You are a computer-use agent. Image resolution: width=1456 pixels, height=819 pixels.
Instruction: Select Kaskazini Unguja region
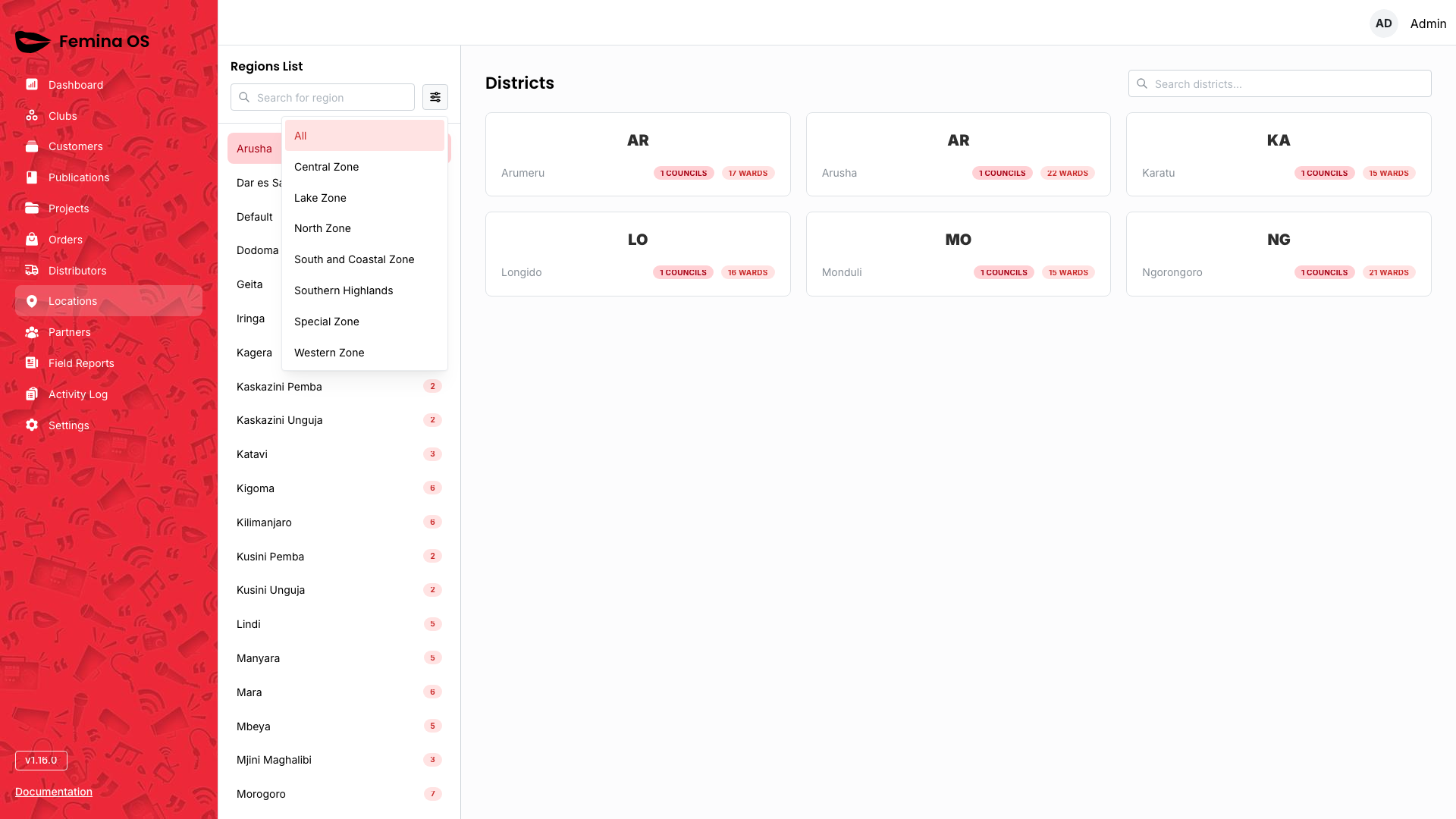point(339,420)
